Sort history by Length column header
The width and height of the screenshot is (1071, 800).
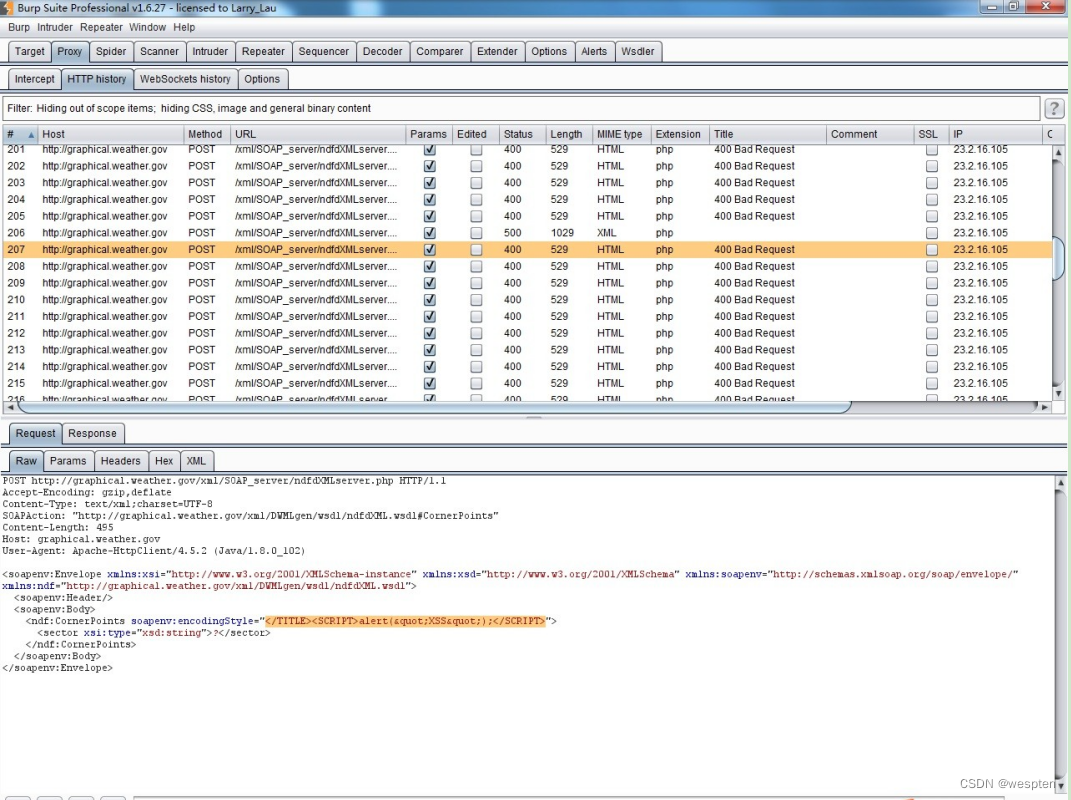pos(566,134)
